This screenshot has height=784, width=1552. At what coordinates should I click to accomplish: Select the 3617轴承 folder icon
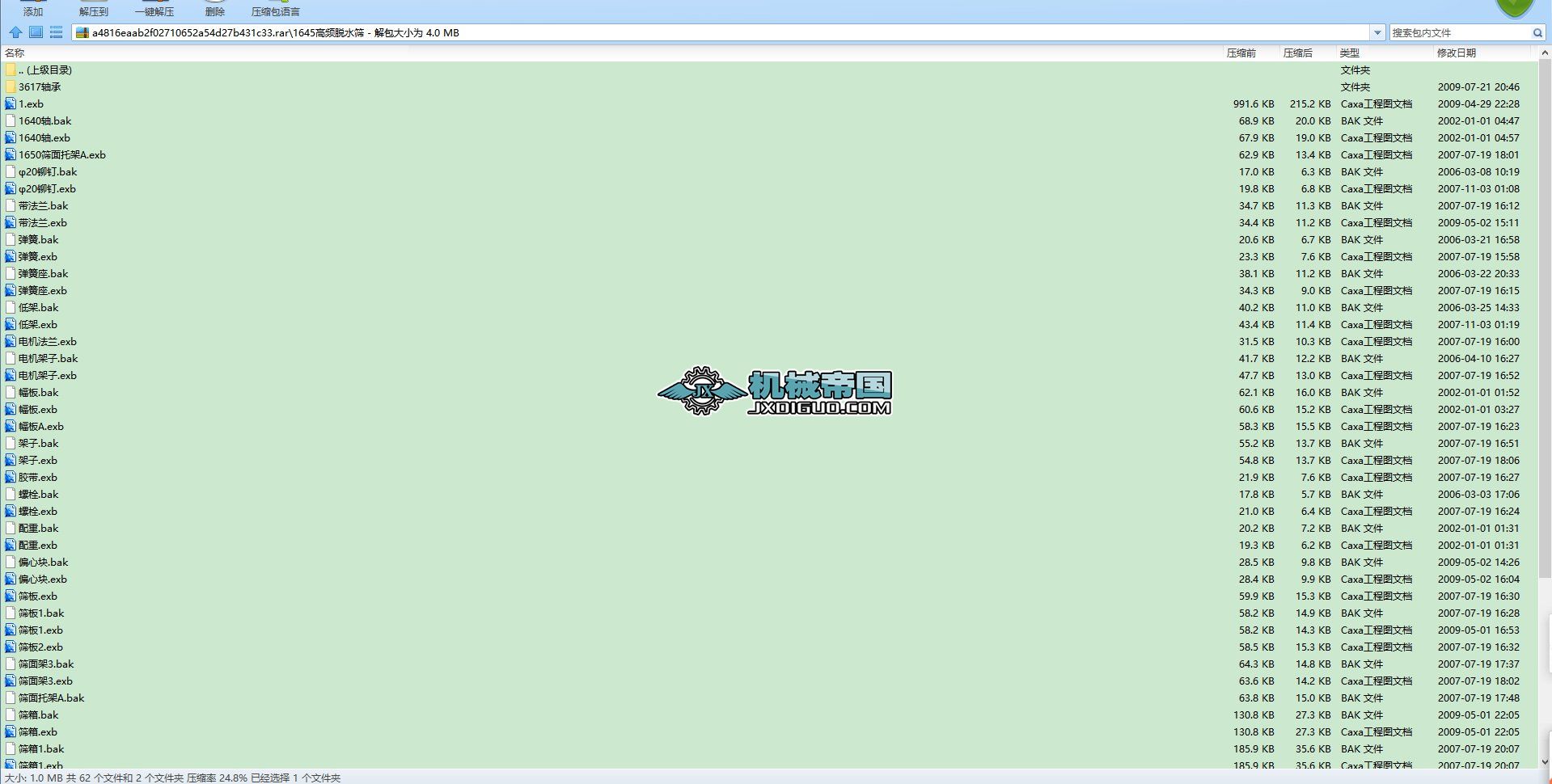point(11,86)
